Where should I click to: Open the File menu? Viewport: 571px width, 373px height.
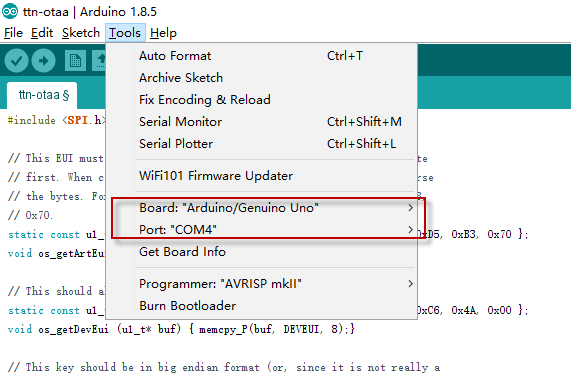[13, 33]
